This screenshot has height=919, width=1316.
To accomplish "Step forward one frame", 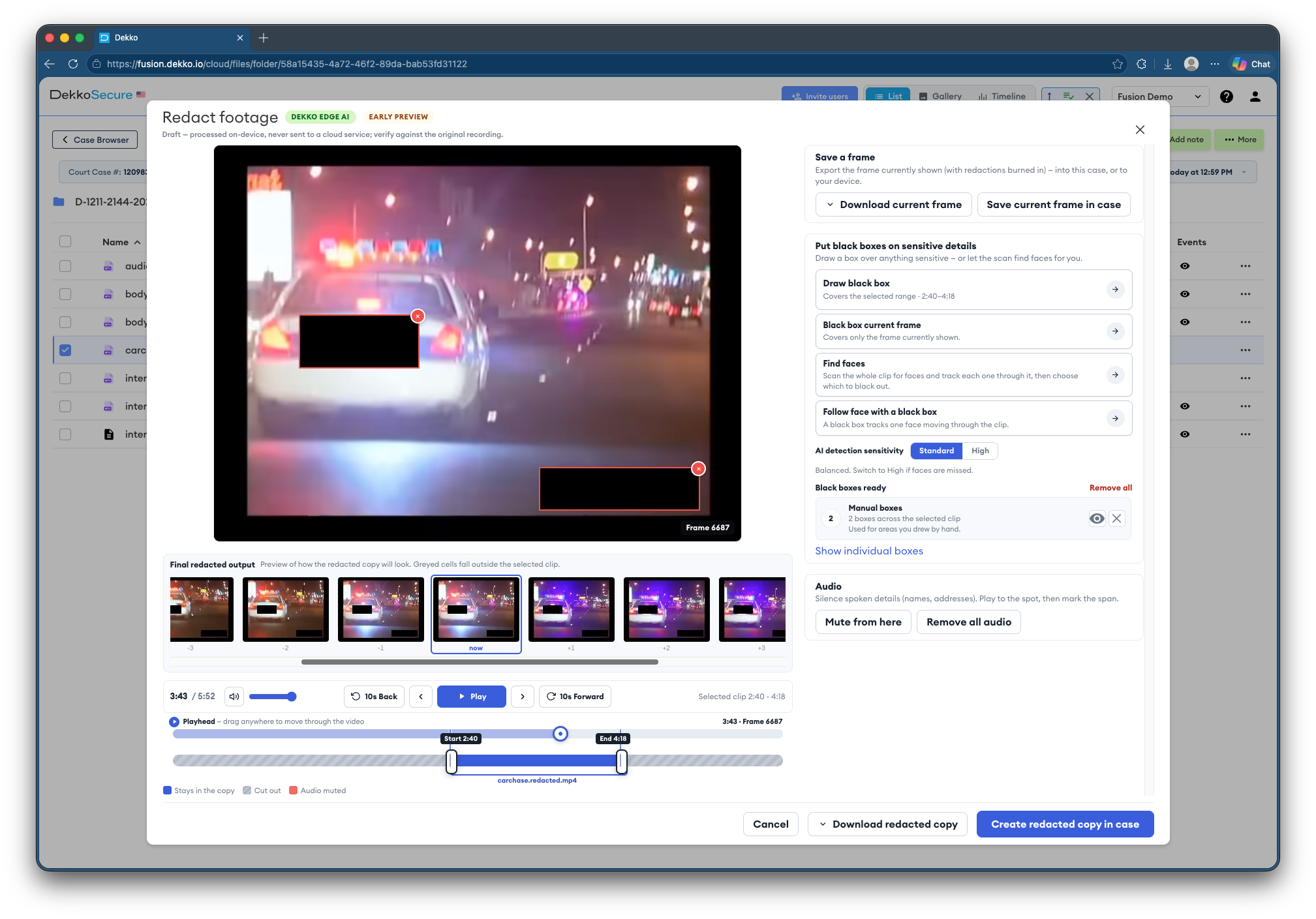I will (523, 697).
